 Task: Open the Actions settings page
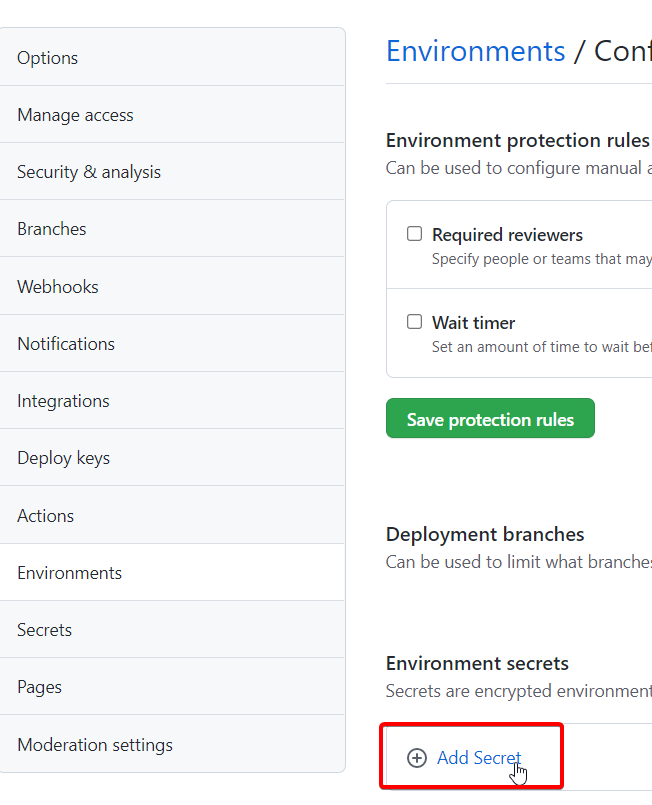coord(45,516)
